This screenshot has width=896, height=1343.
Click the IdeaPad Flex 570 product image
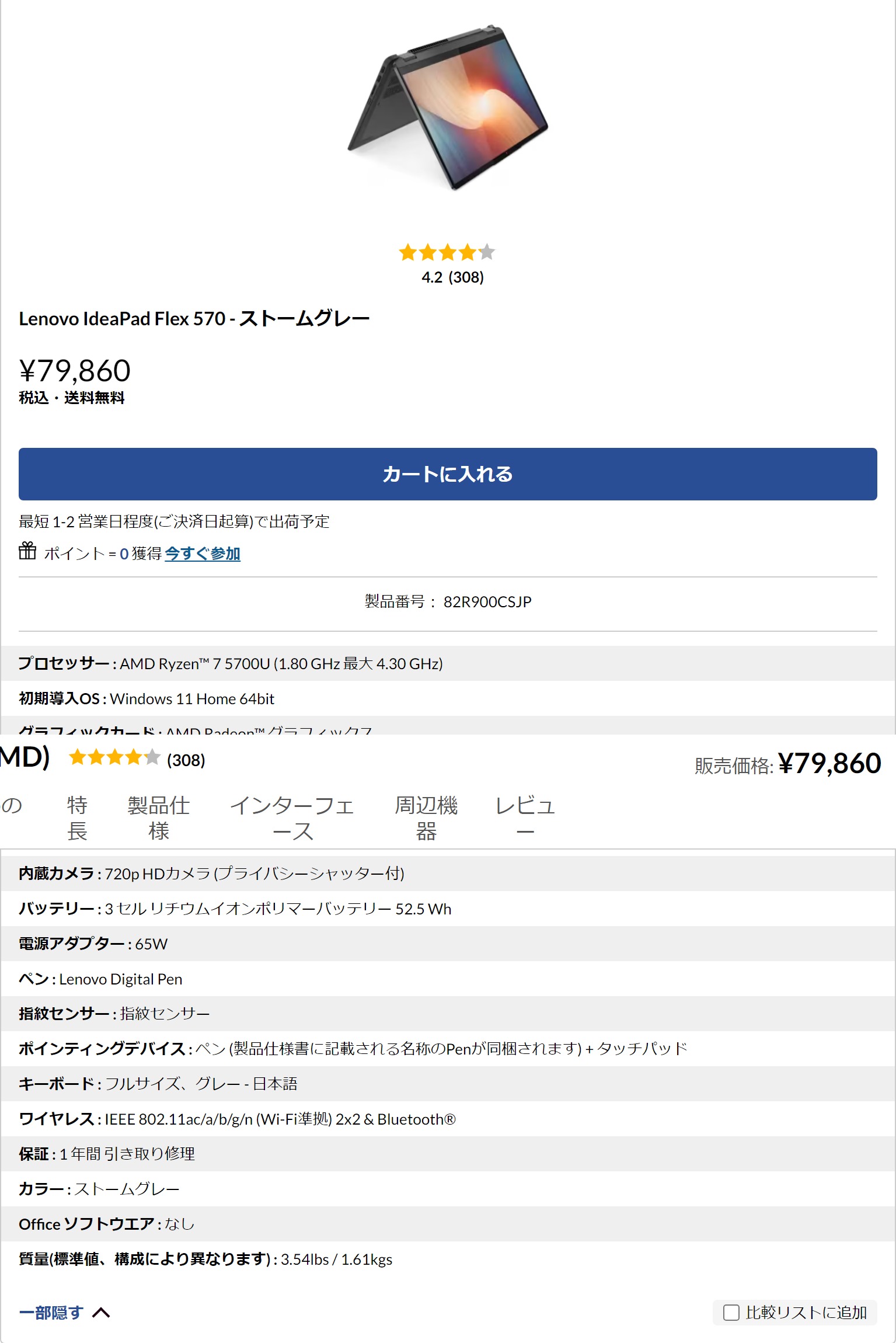point(448,107)
